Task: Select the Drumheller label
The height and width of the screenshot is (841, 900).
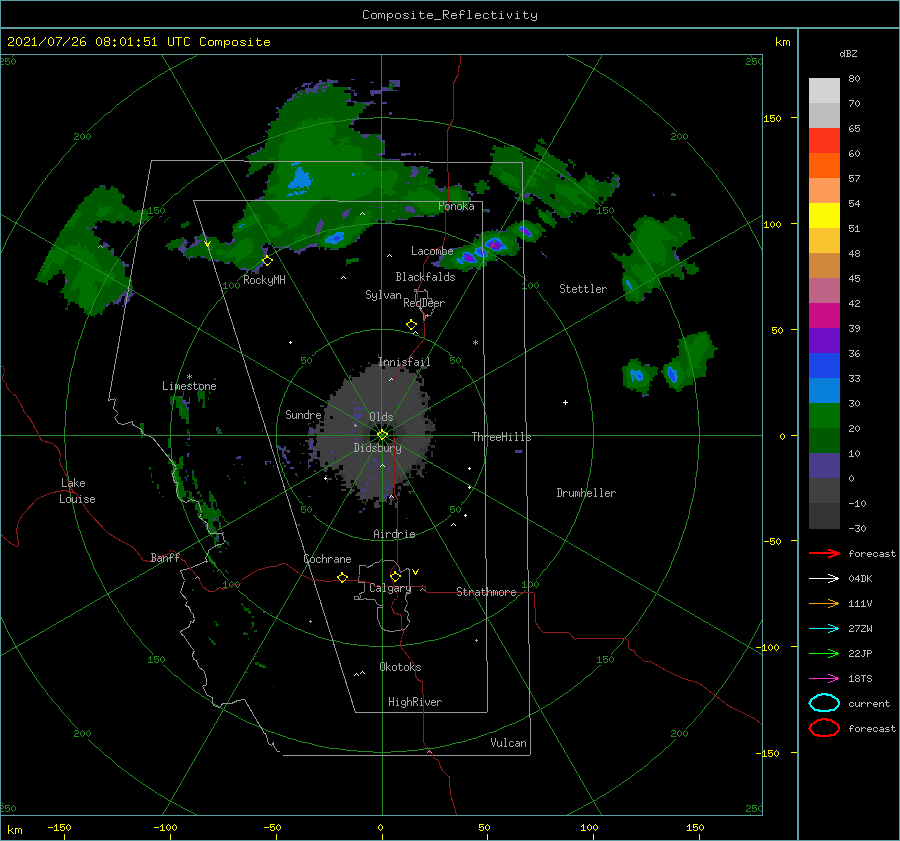Action: 586,493
